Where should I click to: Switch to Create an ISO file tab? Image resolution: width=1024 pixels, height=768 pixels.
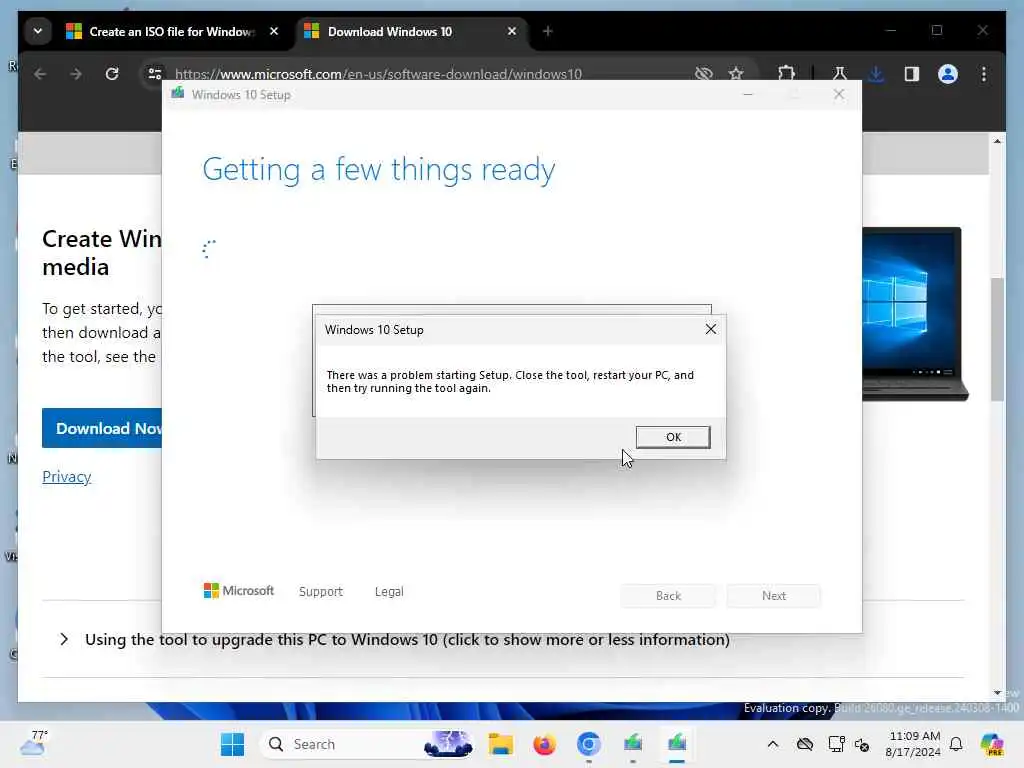[171, 31]
